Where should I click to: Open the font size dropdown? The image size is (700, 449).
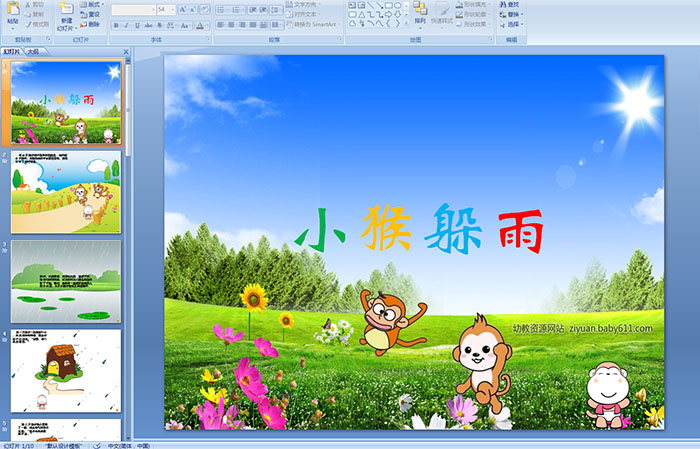click(x=174, y=10)
